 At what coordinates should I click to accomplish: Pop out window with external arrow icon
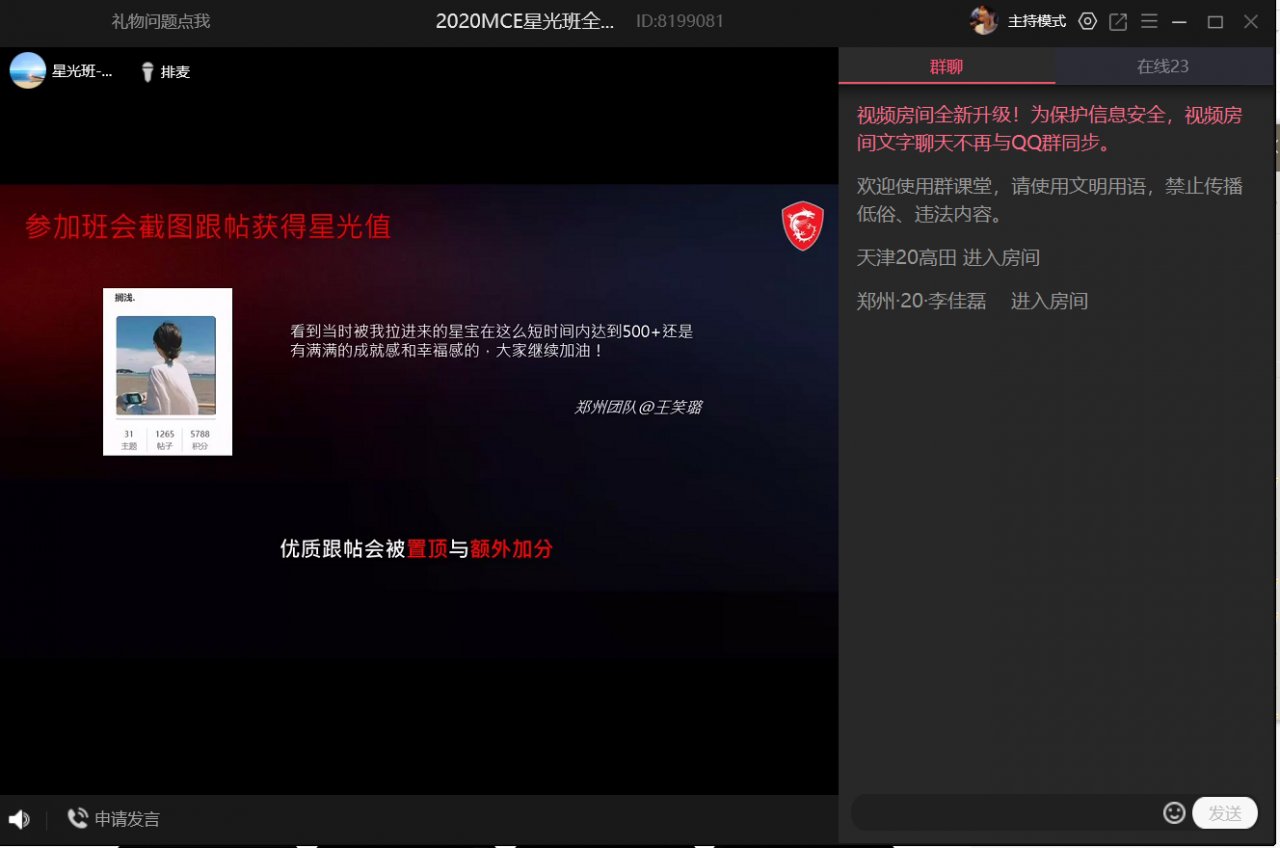[1118, 21]
